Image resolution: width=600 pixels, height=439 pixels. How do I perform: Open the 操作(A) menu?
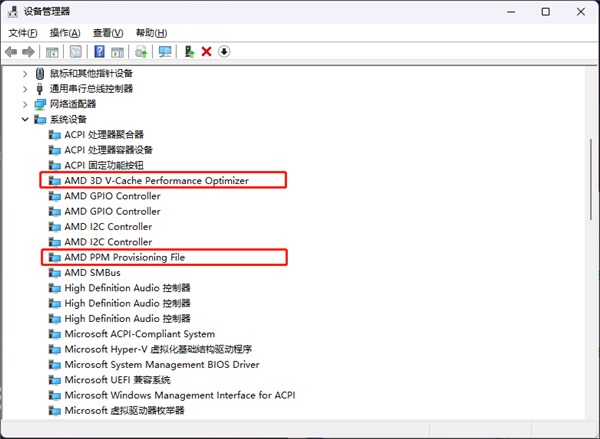(x=65, y=33)
